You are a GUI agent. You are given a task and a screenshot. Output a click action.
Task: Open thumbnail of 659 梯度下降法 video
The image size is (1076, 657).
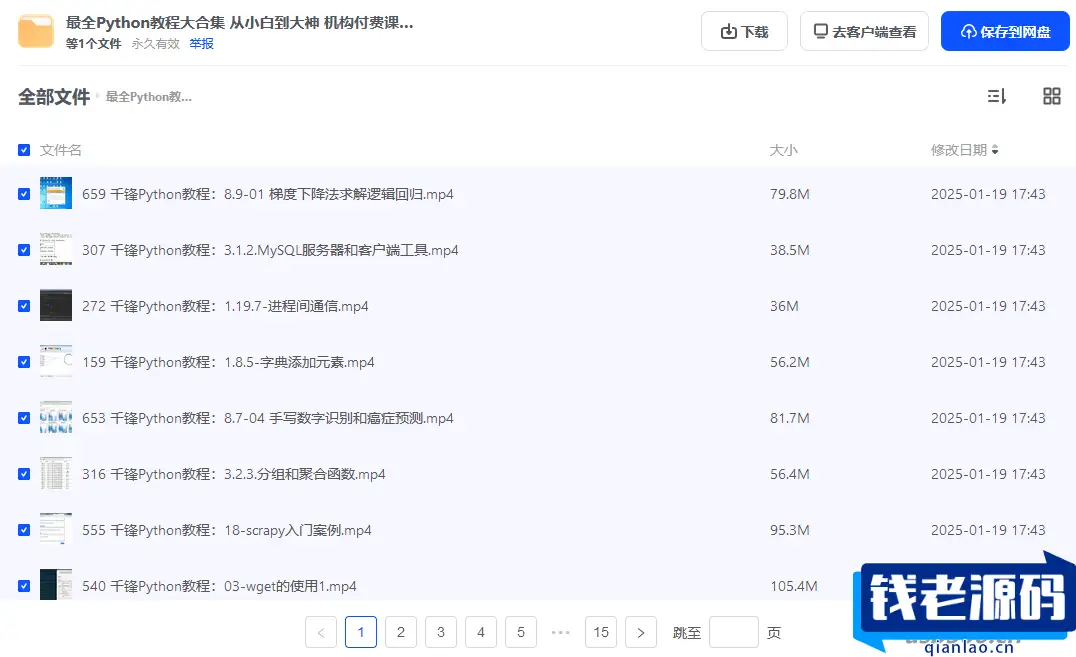[56, 194]
